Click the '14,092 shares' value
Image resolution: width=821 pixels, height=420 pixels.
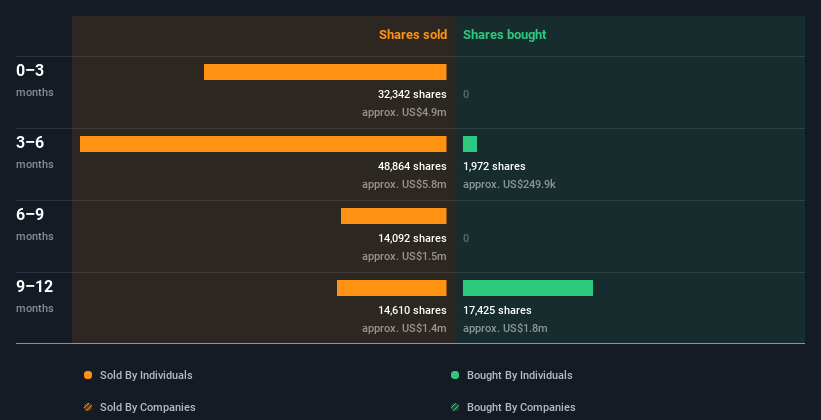[412, 238]
